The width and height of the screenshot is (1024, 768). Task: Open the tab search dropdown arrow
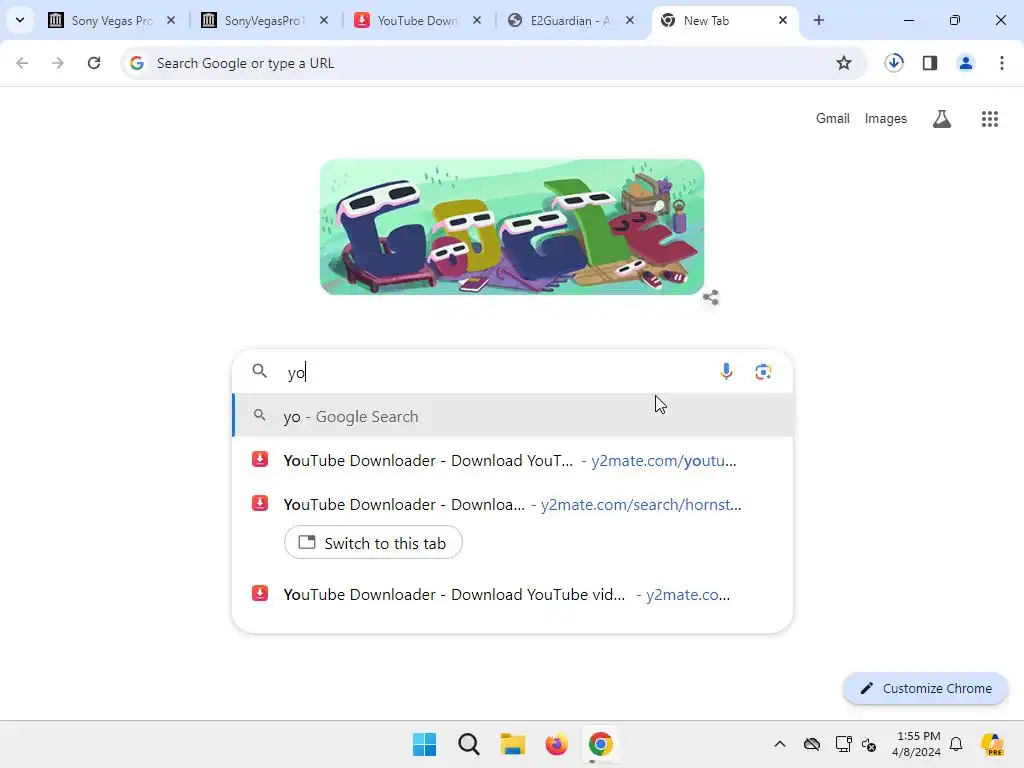click(x=20, y=20)
